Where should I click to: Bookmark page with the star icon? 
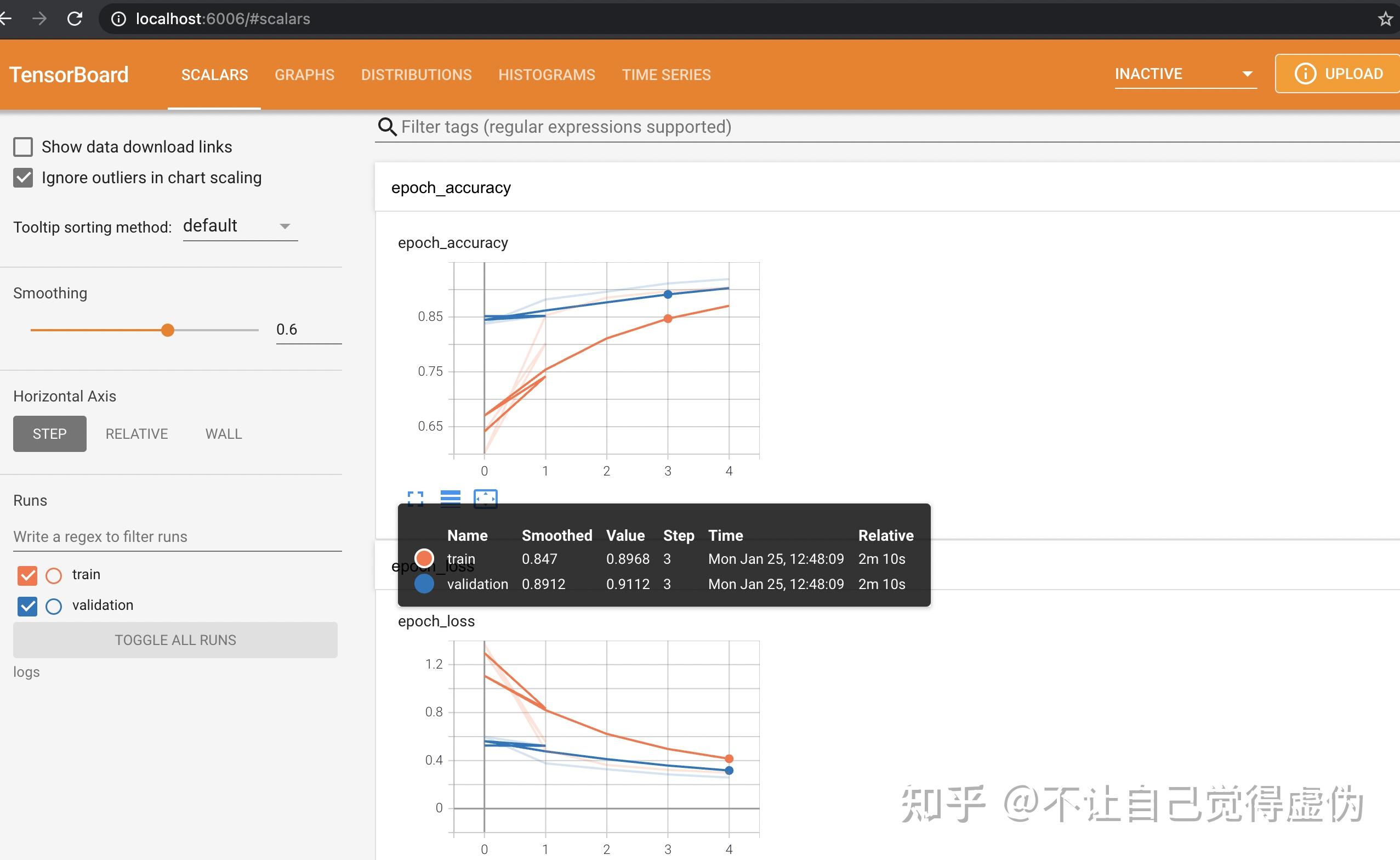pyautogui.click(x=1385, y=19)
